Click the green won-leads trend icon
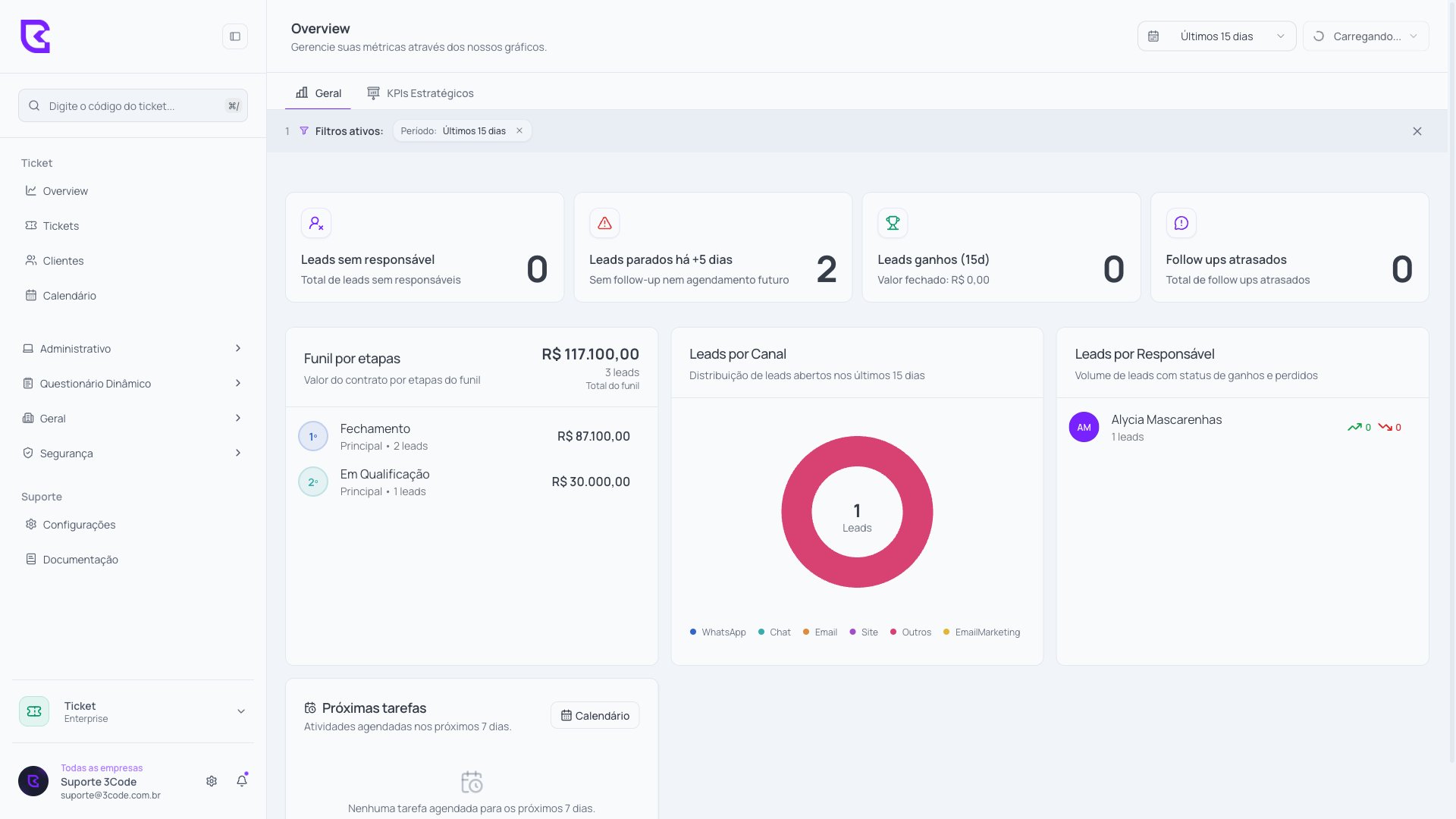The width and height of the screenshot is (1456, 819). 1354,427
